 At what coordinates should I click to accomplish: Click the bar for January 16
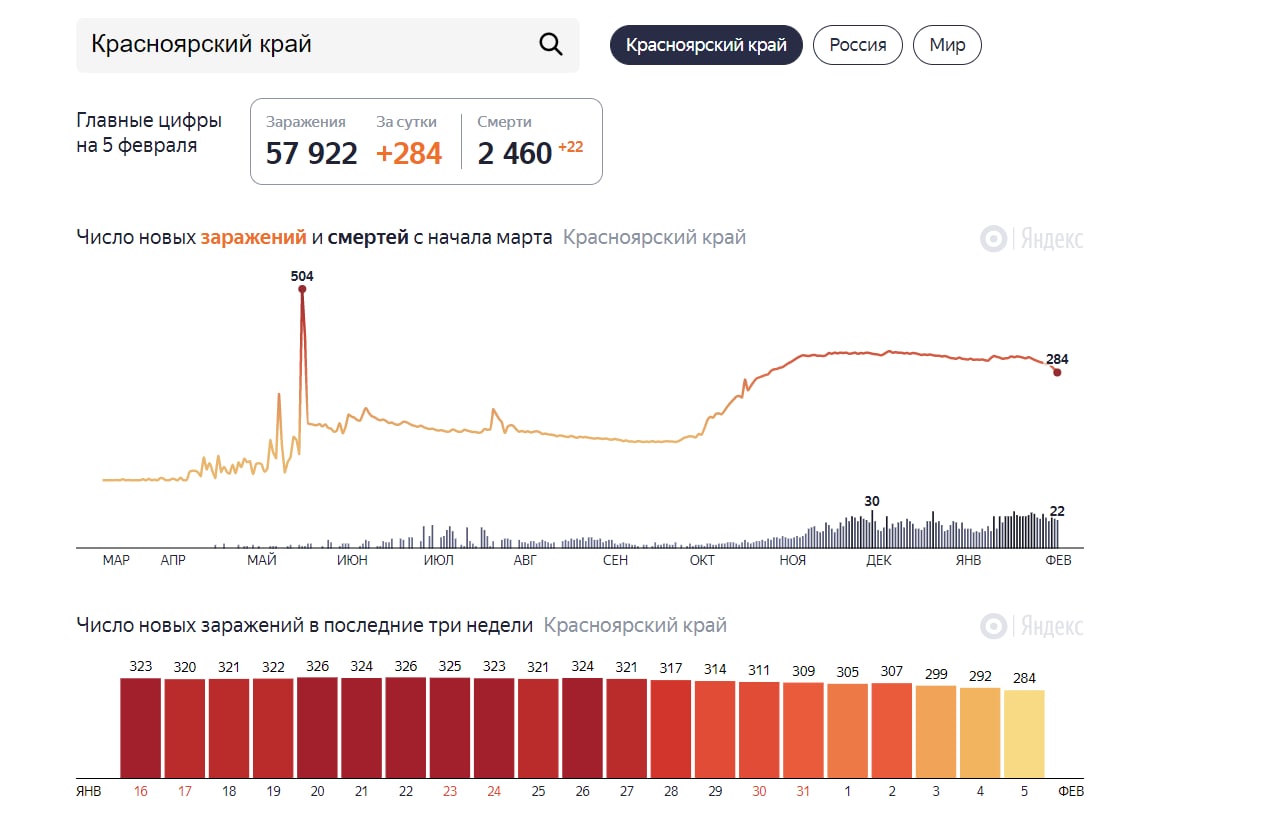[x=141, y=728]
